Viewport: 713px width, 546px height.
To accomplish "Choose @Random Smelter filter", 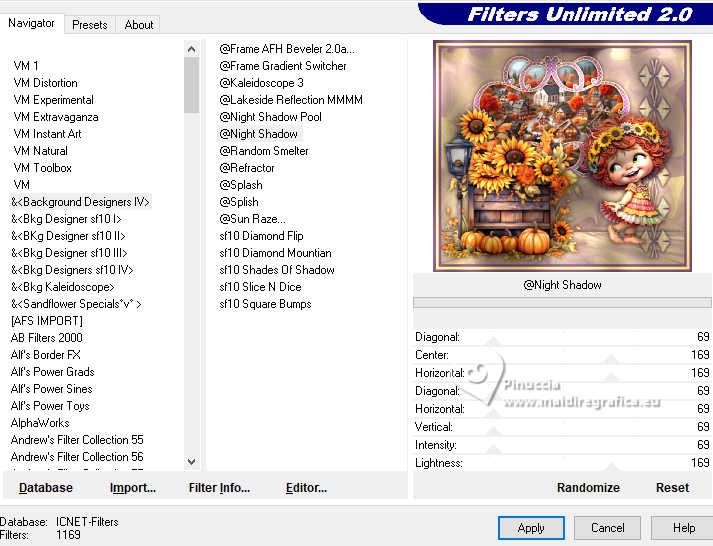I will [x=264, y=151].
